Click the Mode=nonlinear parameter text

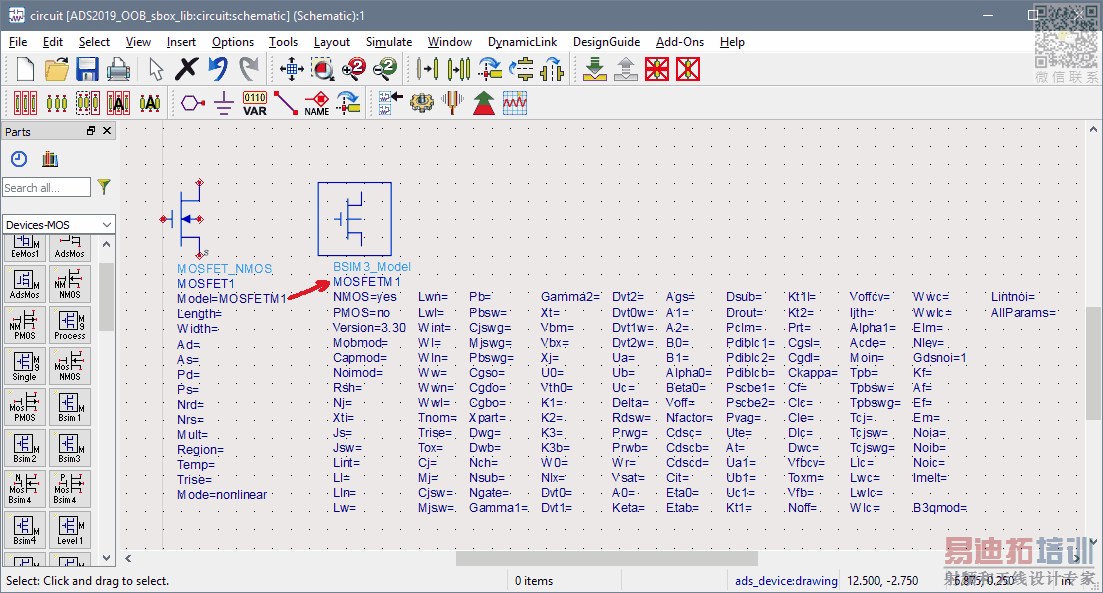(x=222, y=495)
